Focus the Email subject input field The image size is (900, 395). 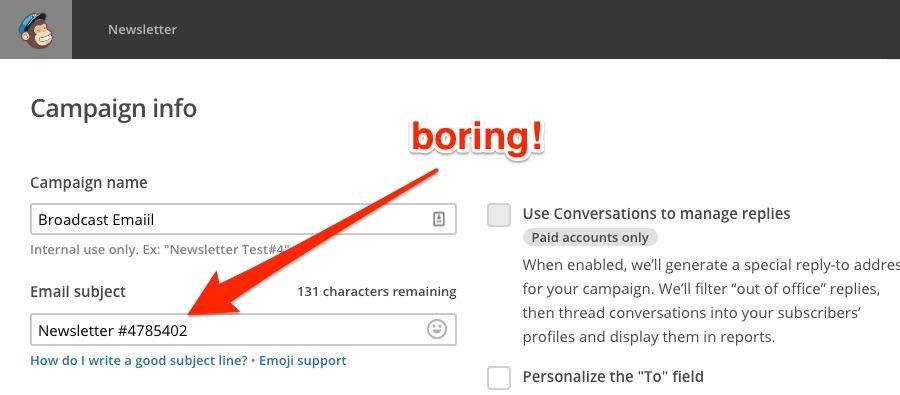tap(243, 330)
